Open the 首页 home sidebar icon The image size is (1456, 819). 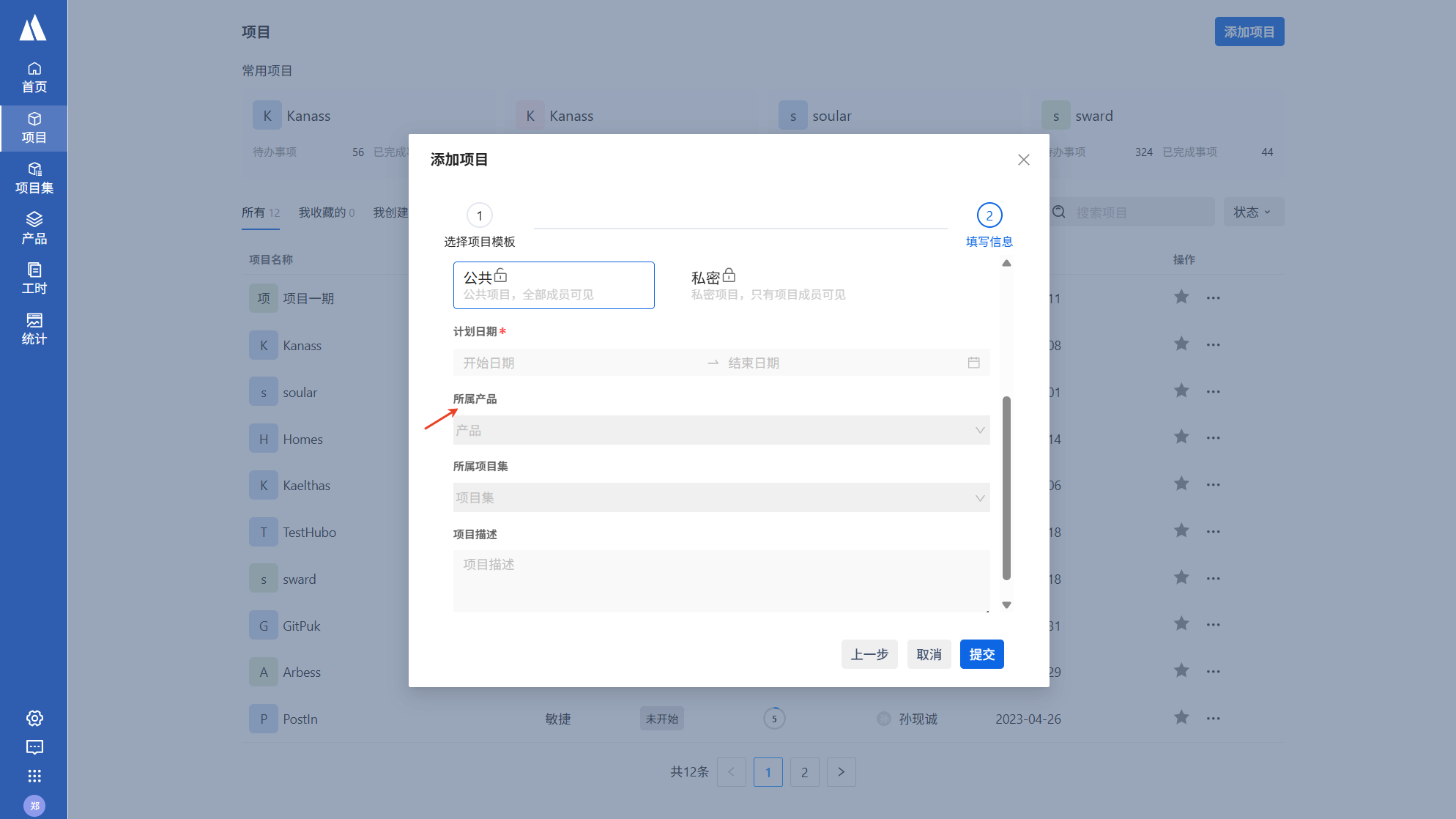coord(34,78)
